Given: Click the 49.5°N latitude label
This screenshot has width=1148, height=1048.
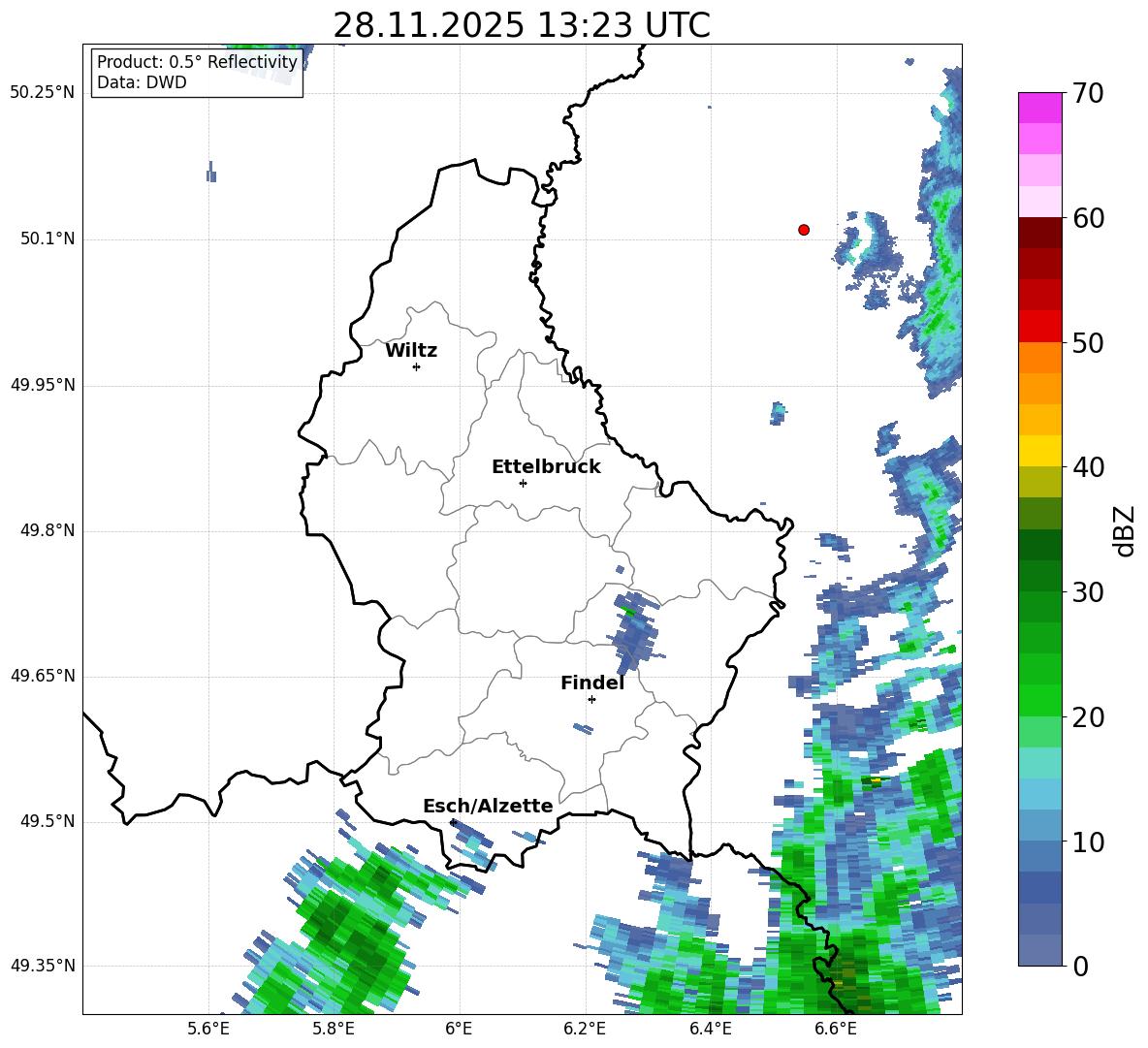Looking at the screenshot, I should click(x=47, y=821).
